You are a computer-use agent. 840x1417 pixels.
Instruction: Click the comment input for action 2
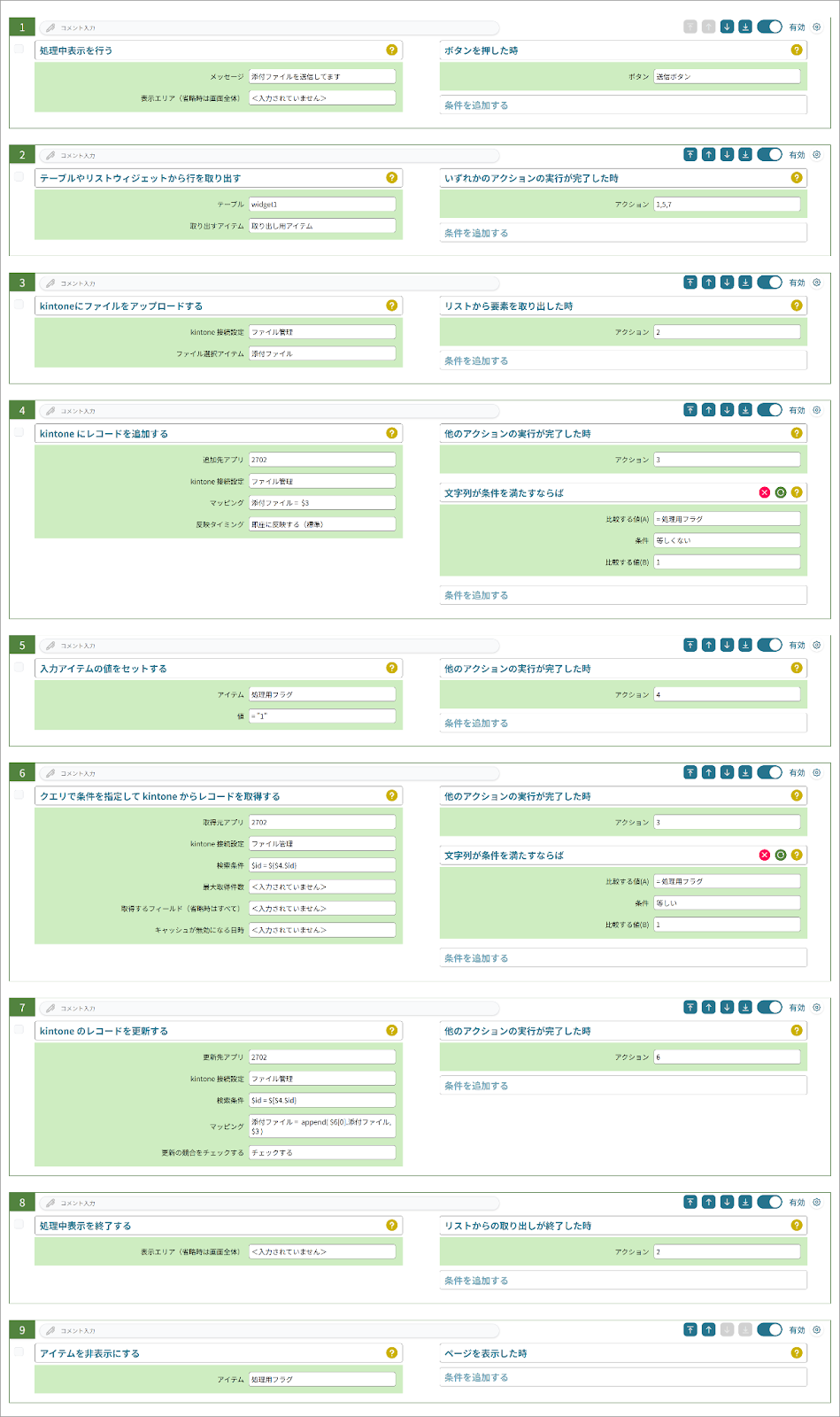[x=271, y=155]
